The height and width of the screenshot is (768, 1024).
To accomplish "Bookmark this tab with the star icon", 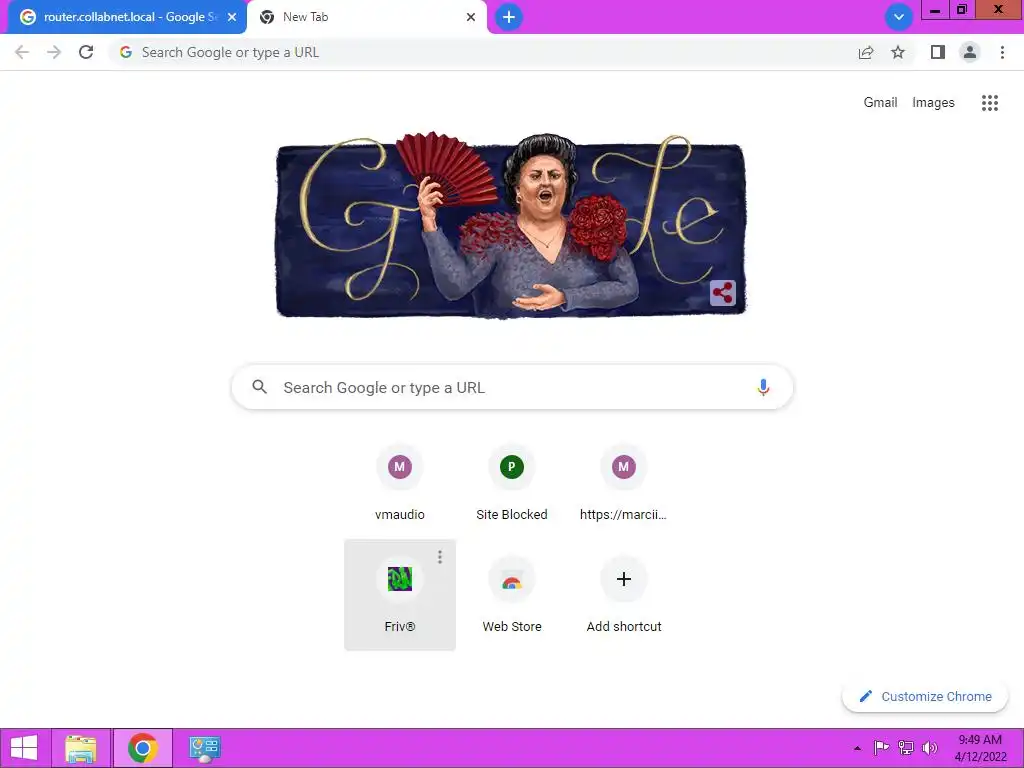I will (898, 52).
